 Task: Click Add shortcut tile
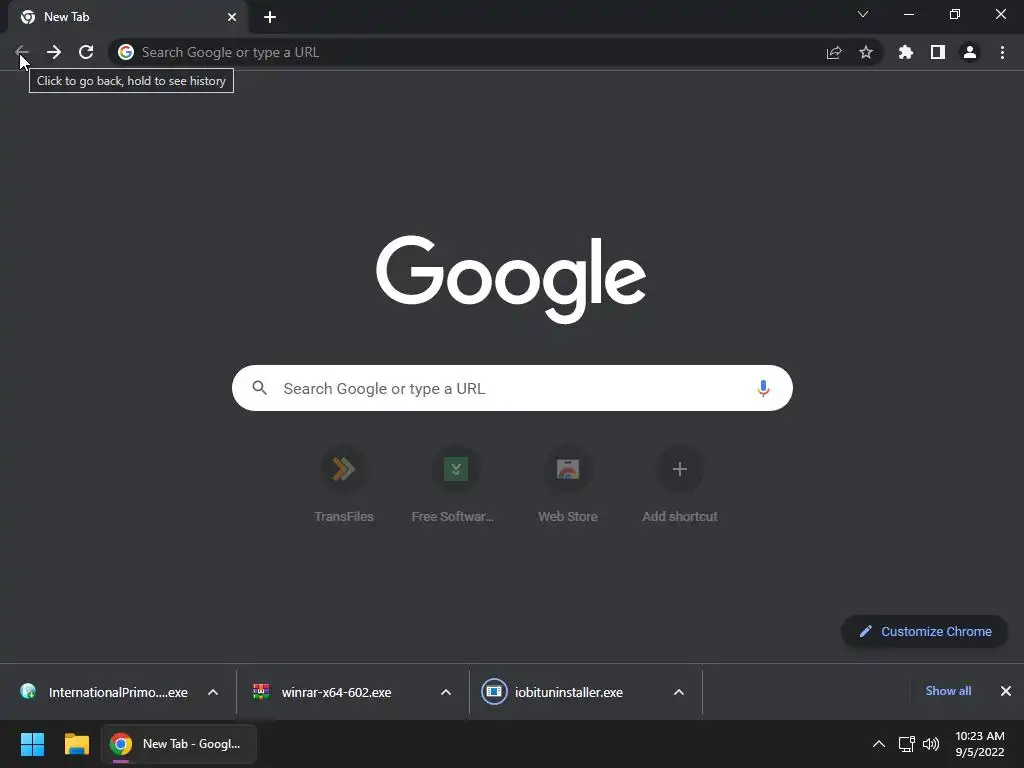coord(680,485)
